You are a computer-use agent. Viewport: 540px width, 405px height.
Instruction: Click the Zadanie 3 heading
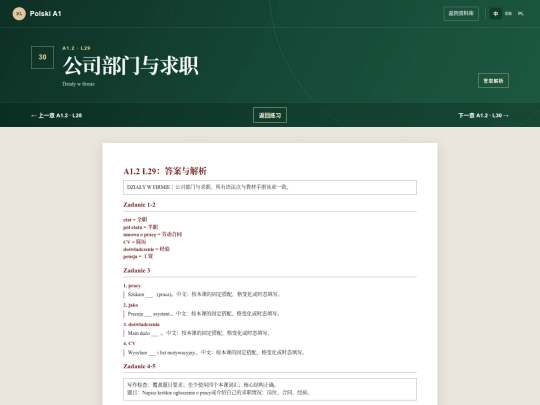[x=137, y=271]
